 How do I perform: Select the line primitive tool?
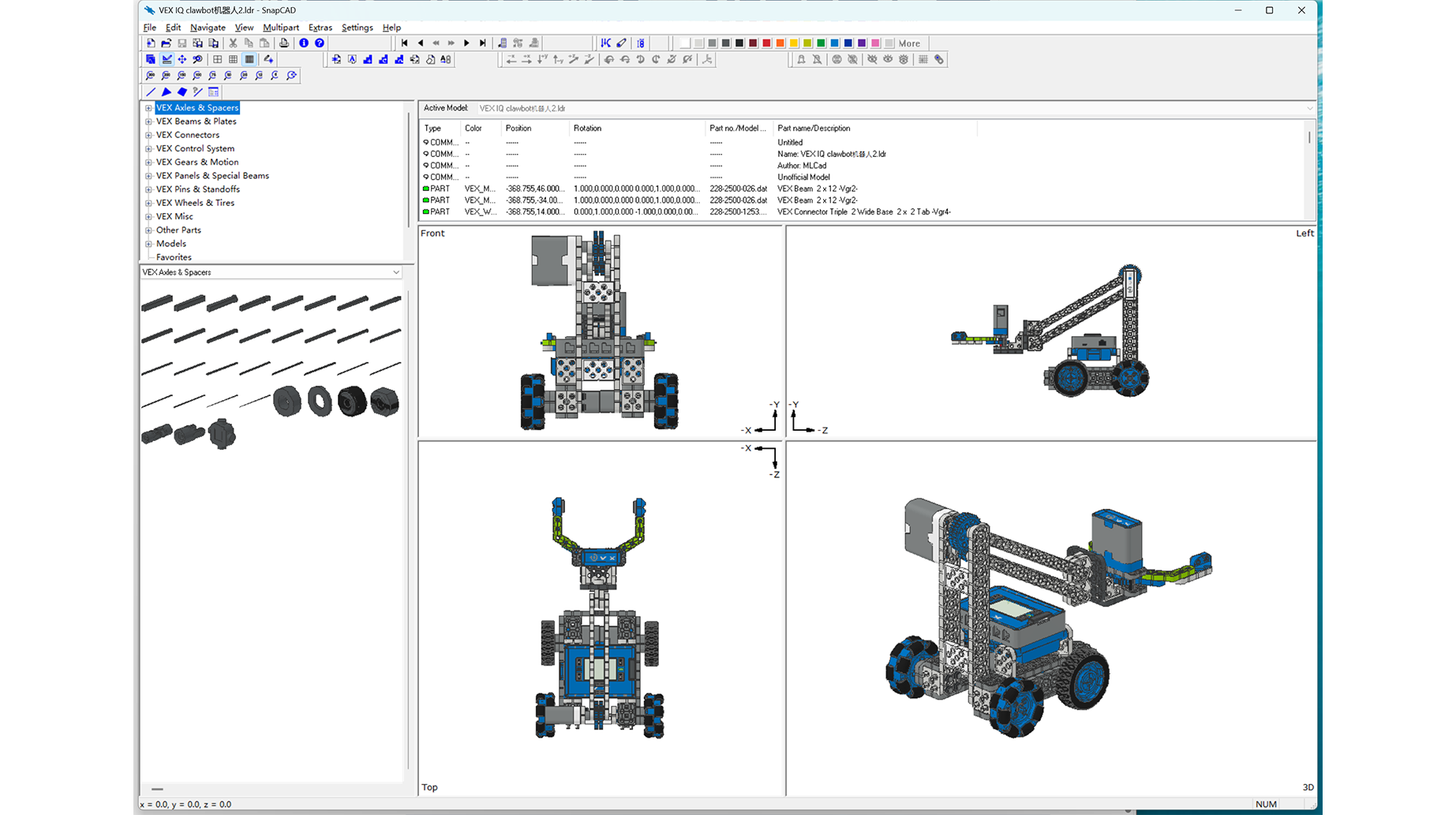pos(151,92)
